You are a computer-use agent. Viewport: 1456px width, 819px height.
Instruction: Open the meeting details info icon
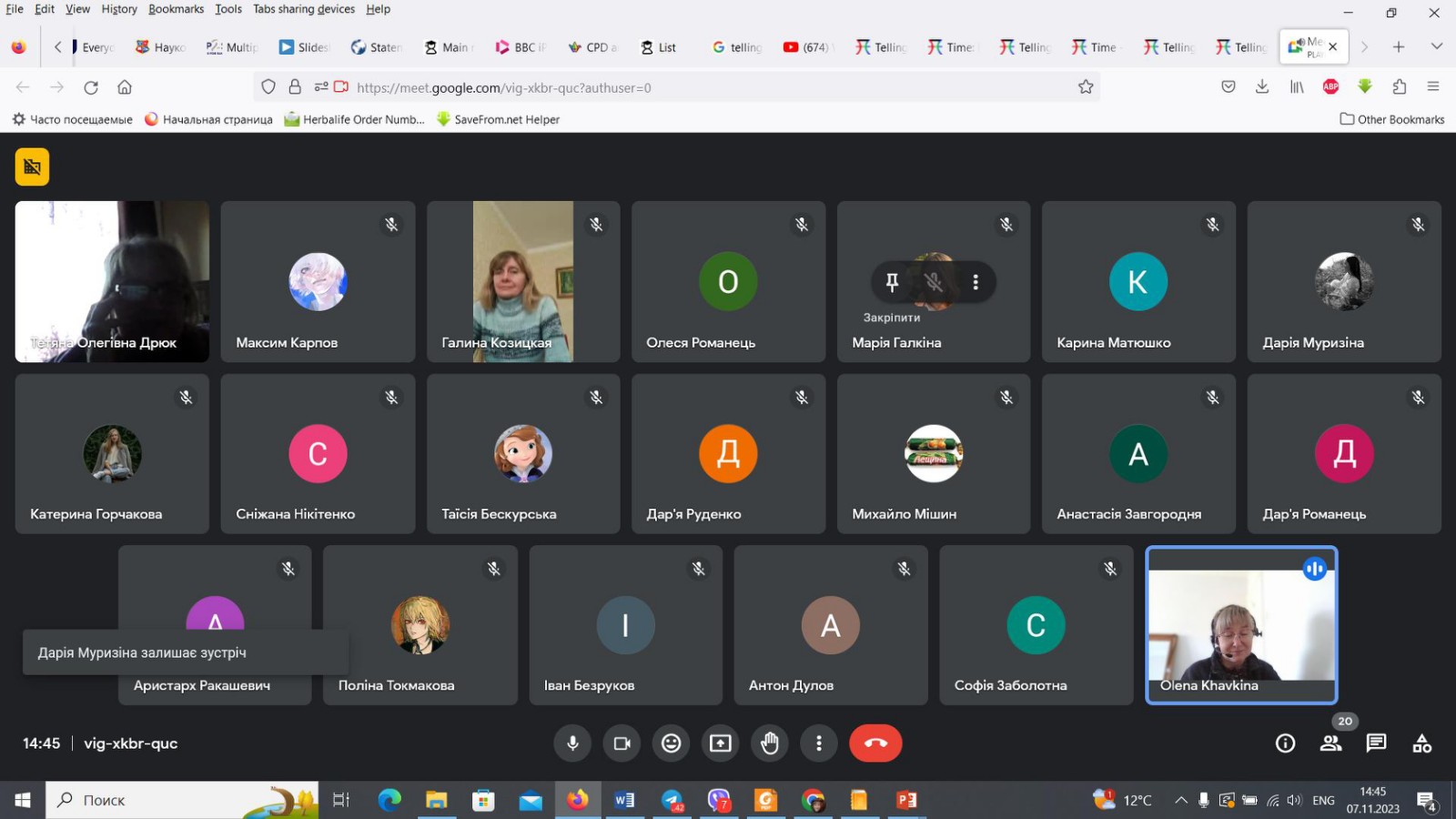pos(1285,743)
